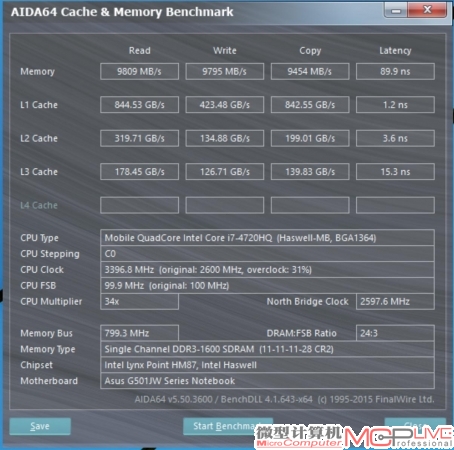
Task: Click the AIDA64 v5.50.3600 version text
Action: (284, 399)
